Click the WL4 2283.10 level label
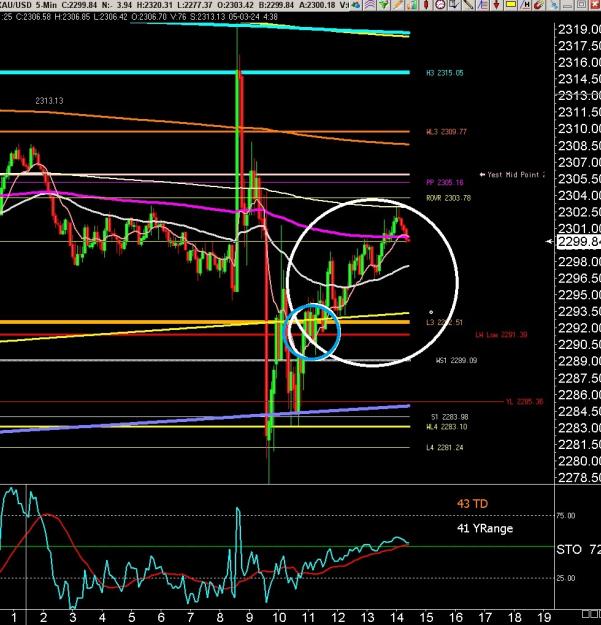The height and width of the screenshot is (625, 601). 446,427
